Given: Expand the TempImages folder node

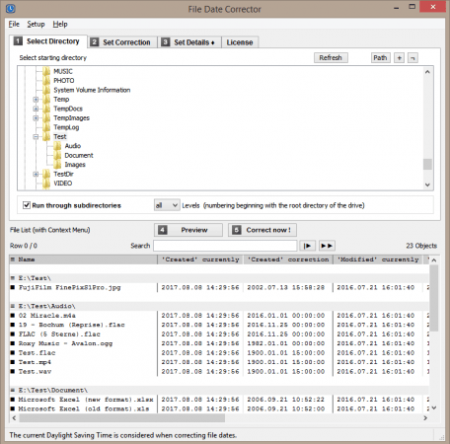Looking at the screenshot, I should pos(36,118).
